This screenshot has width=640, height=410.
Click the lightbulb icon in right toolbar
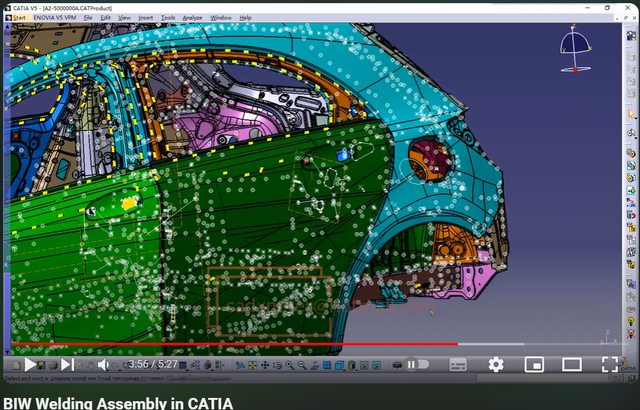[631, 321]
